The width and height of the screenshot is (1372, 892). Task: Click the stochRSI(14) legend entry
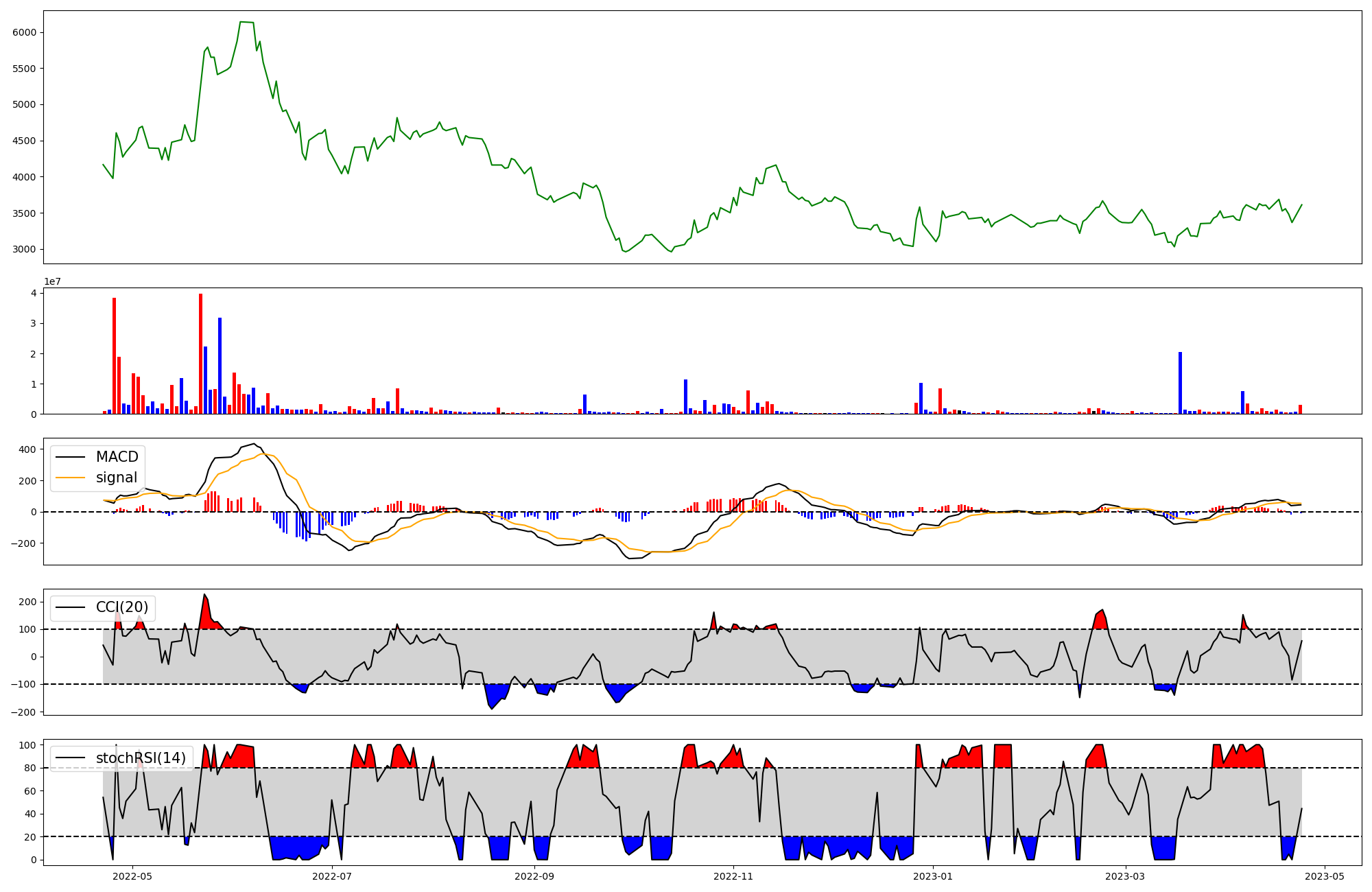pos(141,758)
